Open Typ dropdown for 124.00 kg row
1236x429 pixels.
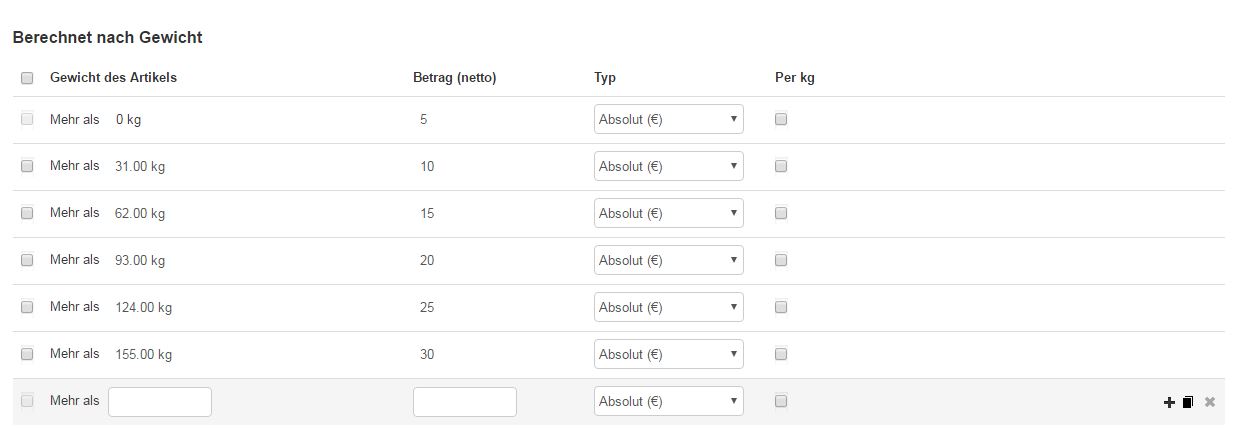tap(668, 307)
